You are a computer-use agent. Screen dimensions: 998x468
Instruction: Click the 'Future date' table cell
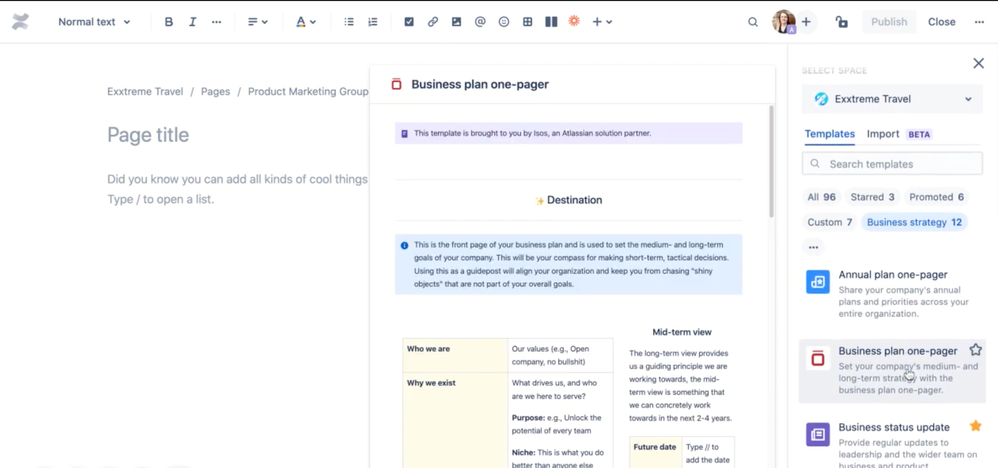click(655, 453)
